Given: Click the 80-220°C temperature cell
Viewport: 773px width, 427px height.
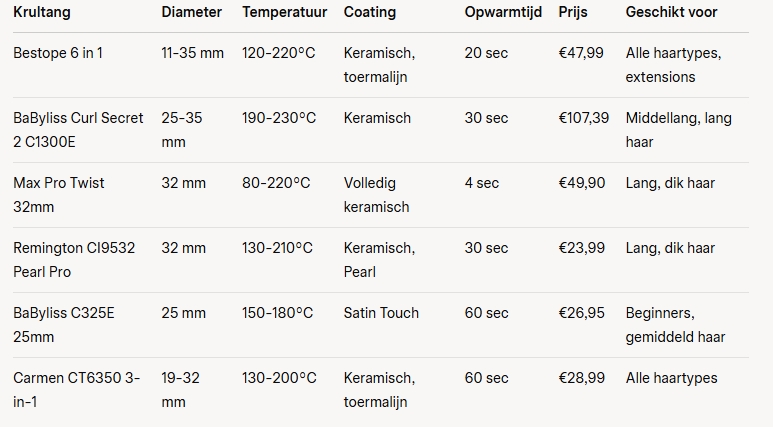Looking at the screenshot, I should 276,183.
